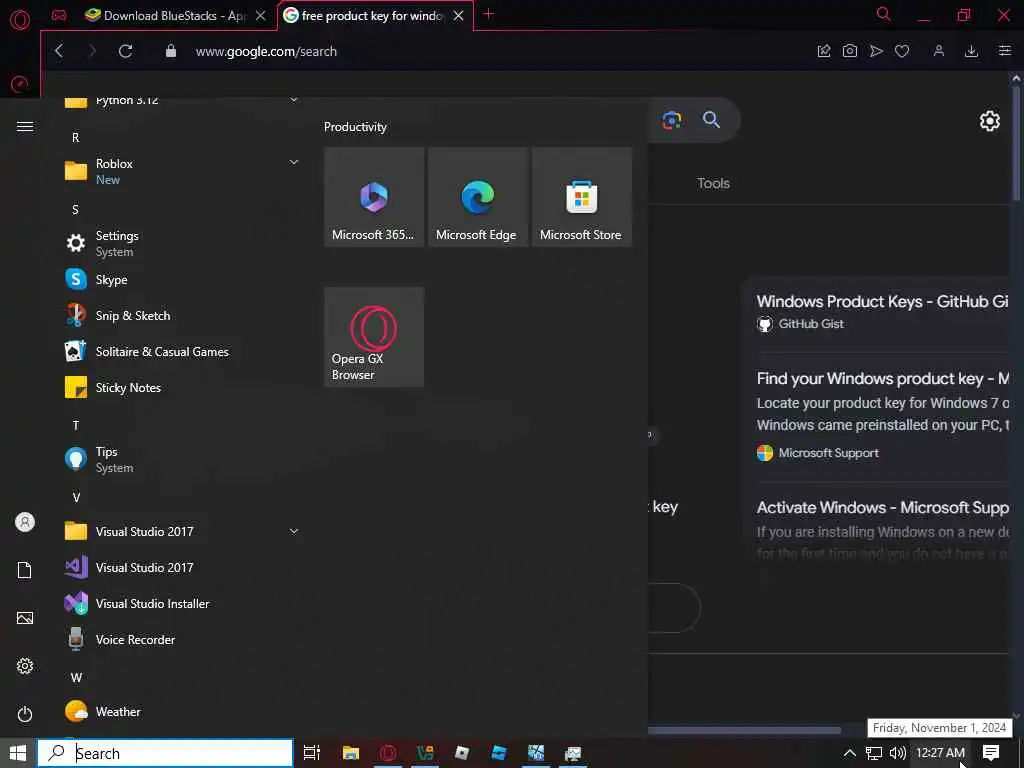This screenshot has width=1024, height=768.
Task: Open Activate Windows Microsoft Support result
Action: [x=882, y=507]
